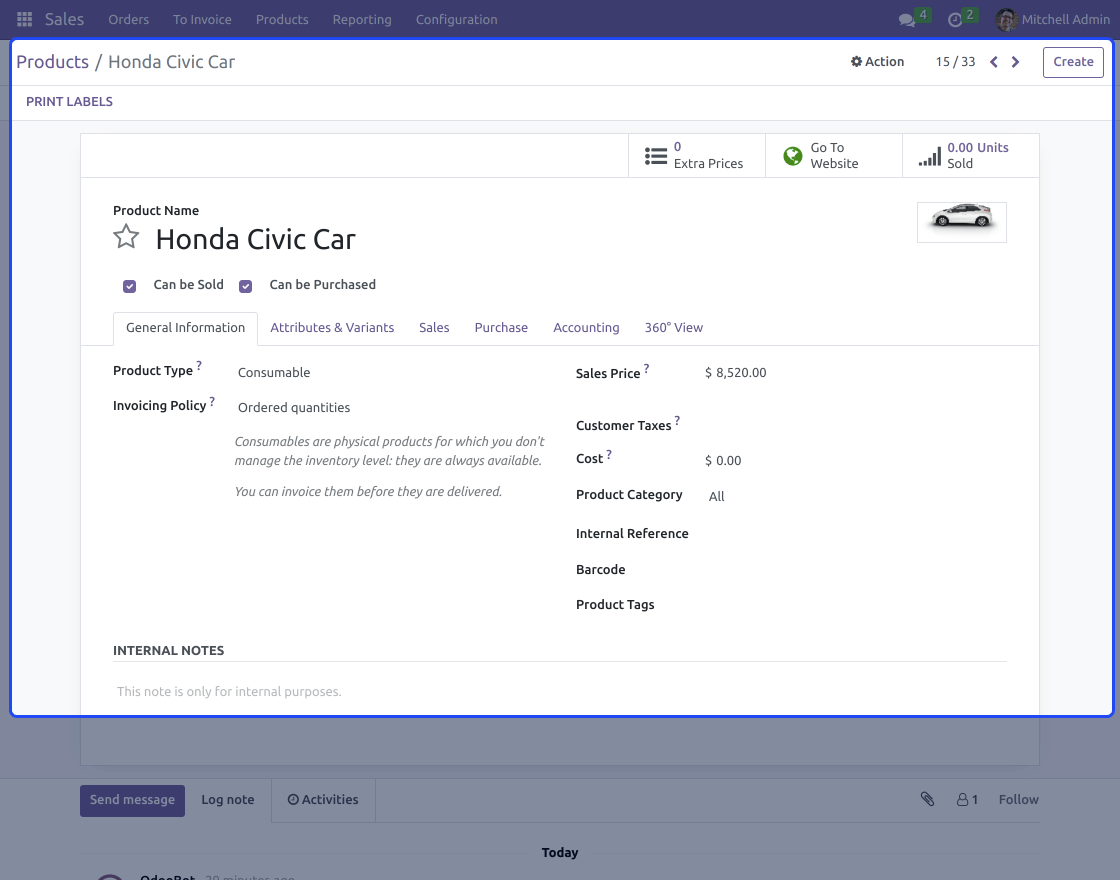The height and width of the screenshot is (880, 1120).
Task: Click Customer Taxes help question mark
Action: (x=677, y=421)
